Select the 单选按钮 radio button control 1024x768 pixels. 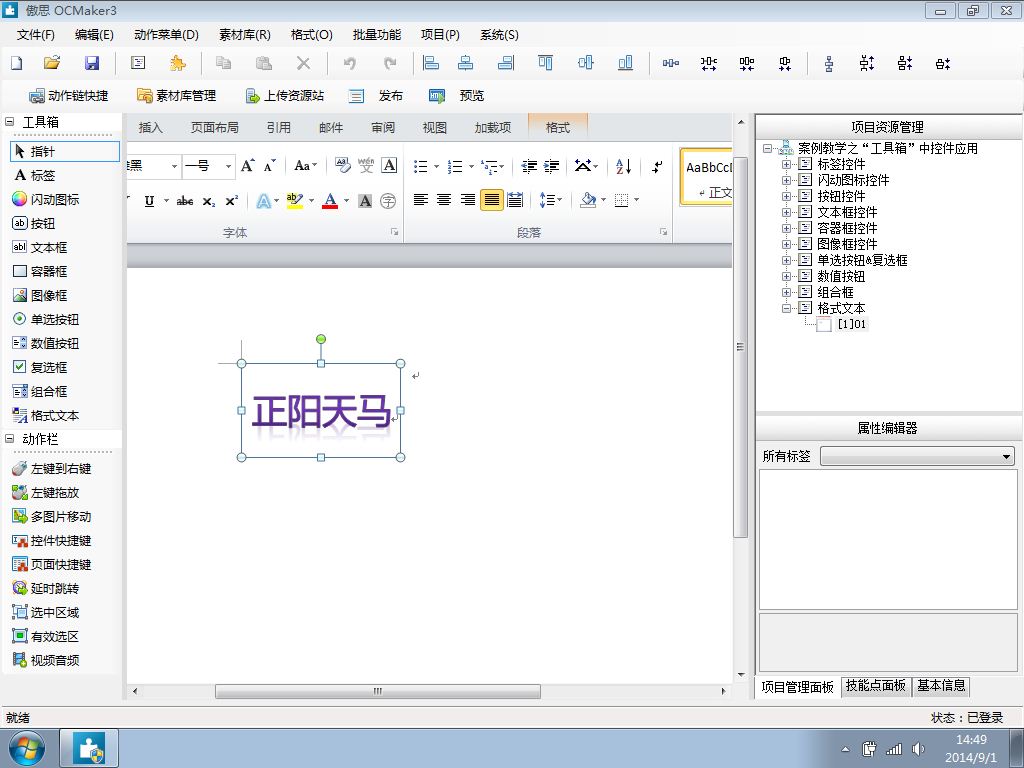tap(46, 319)
